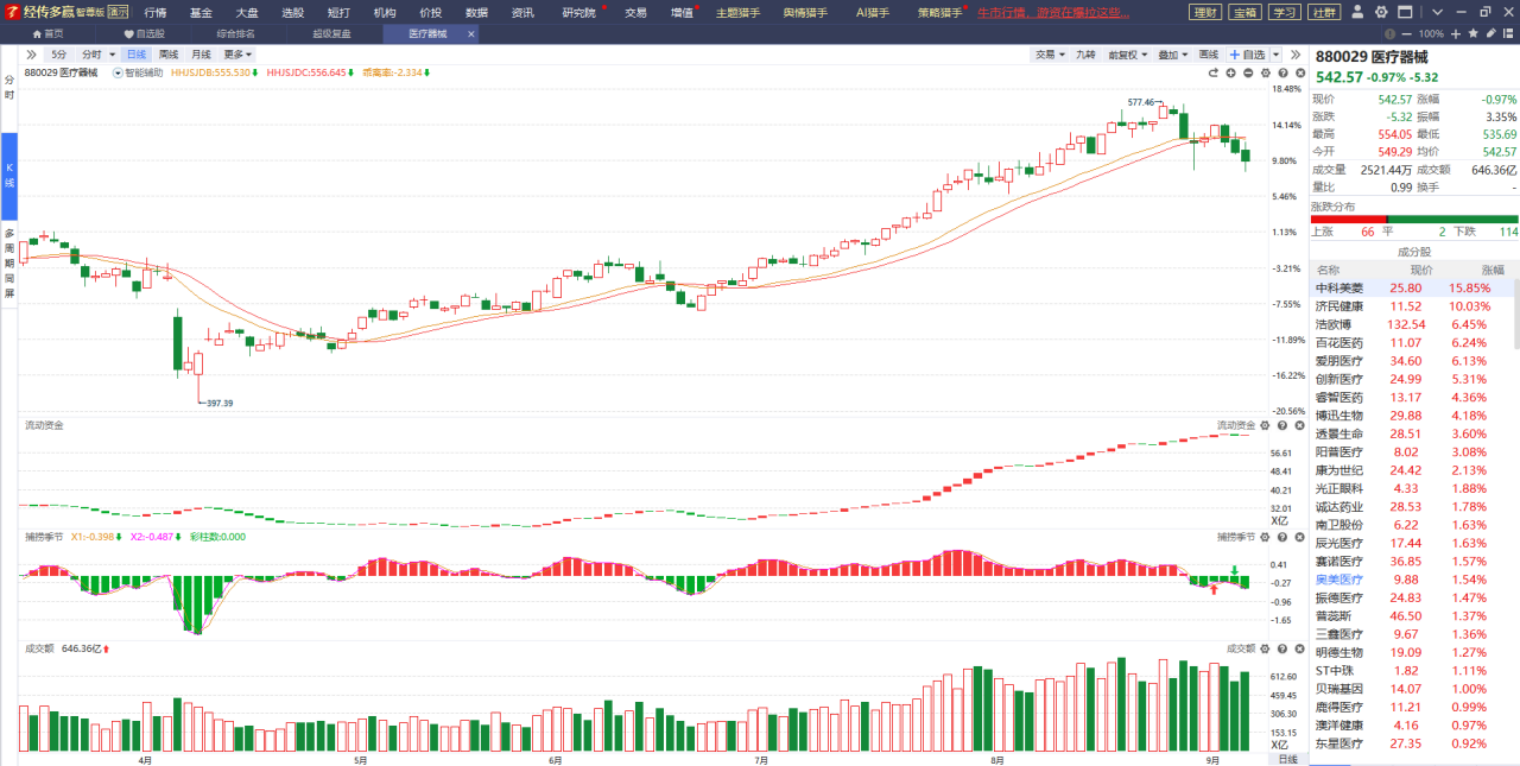The height and width of the screenshot is (766, 1520).
Task: Click the main chart minus circle icon
Action: tap(1248, 73)
